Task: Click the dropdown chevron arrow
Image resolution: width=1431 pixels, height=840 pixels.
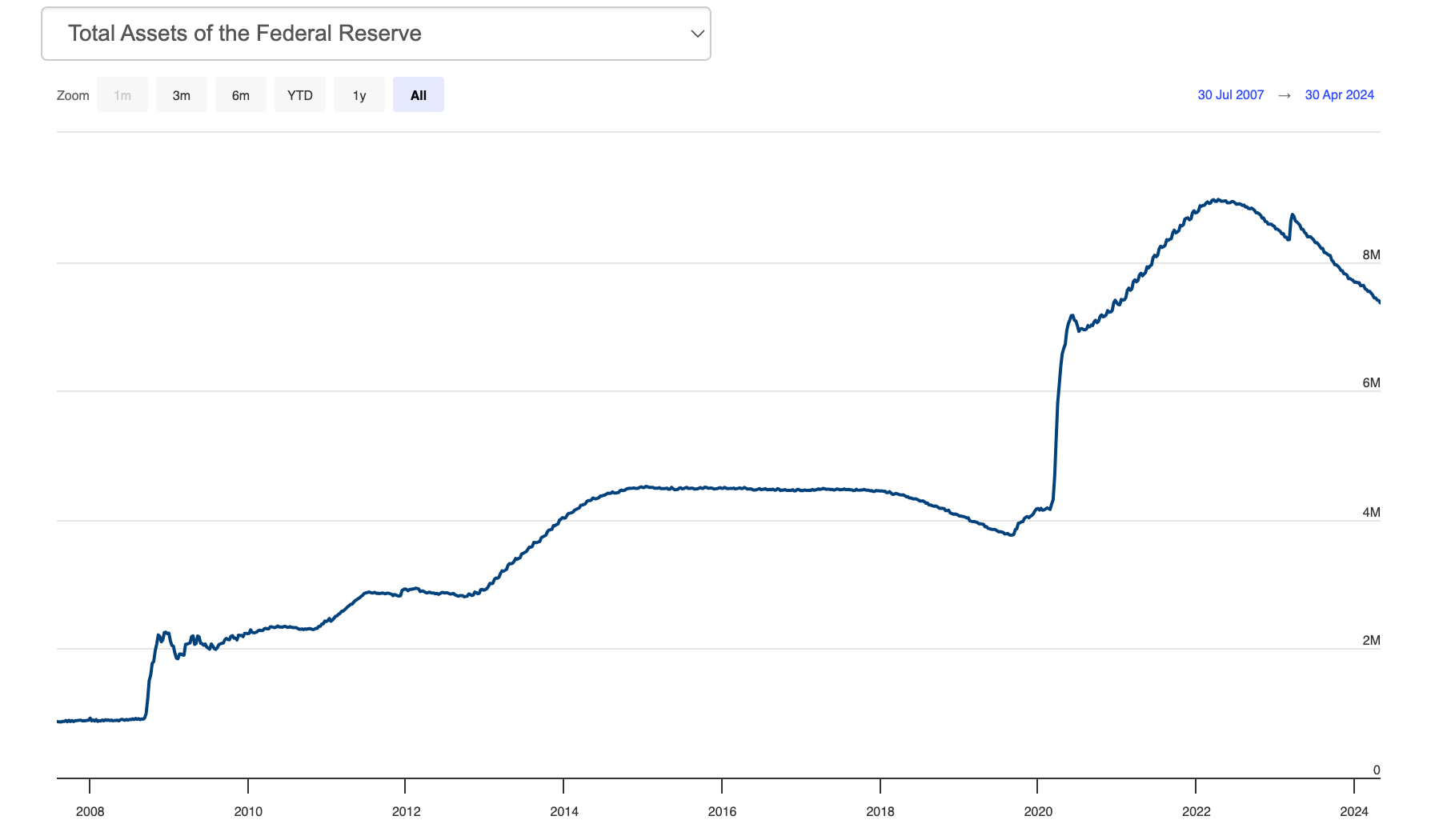Action: tap(697, 34)
